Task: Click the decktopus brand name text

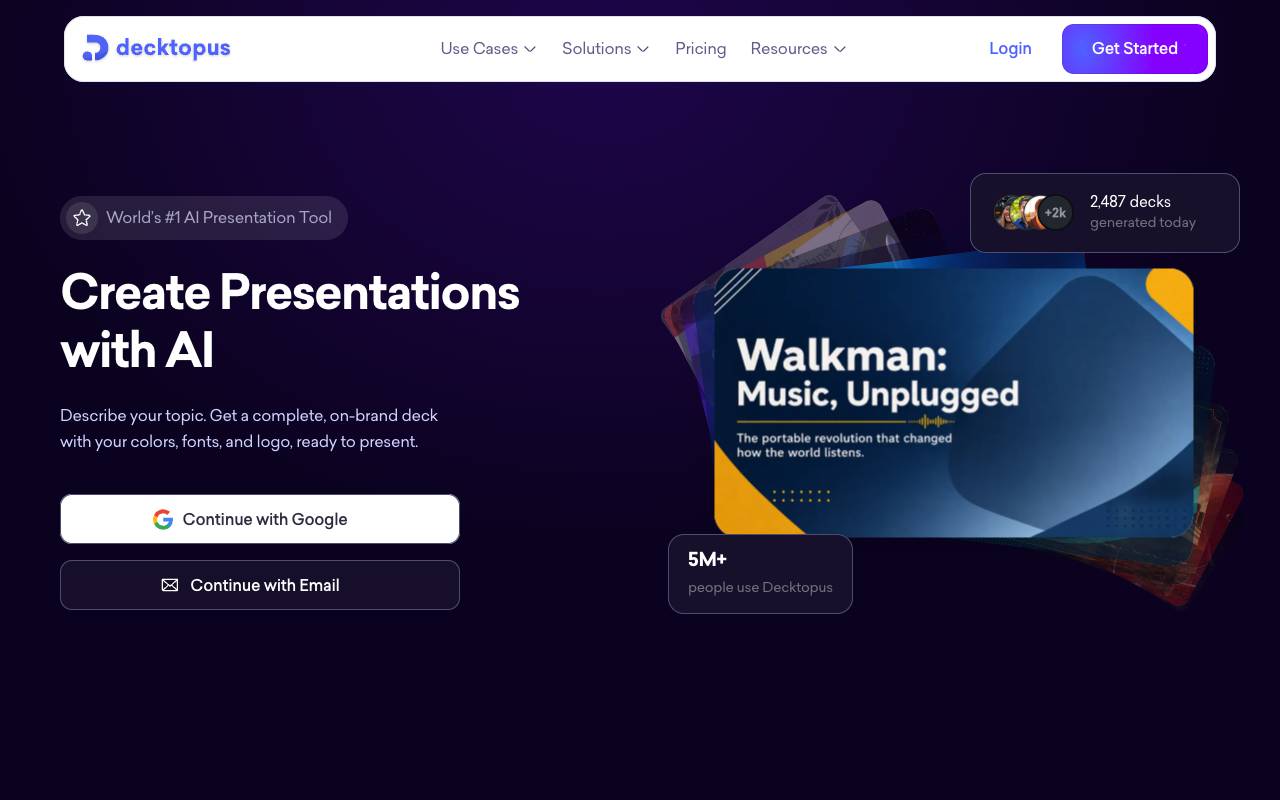Action: [173, 47]
